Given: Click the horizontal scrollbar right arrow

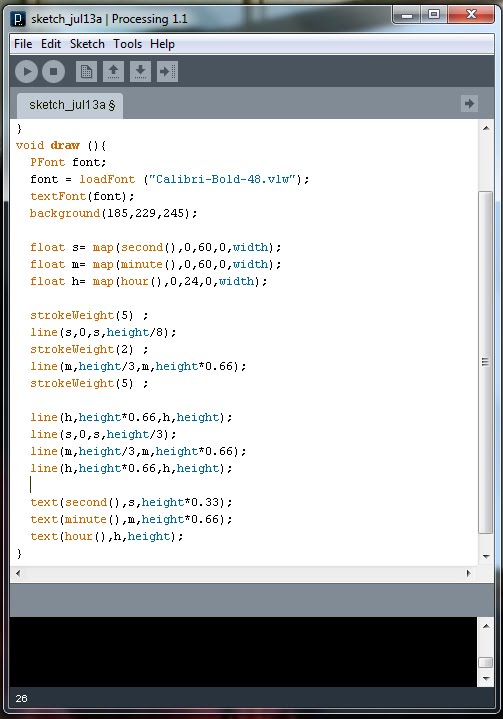Looking at the screenshot, I should click(468, 573).
